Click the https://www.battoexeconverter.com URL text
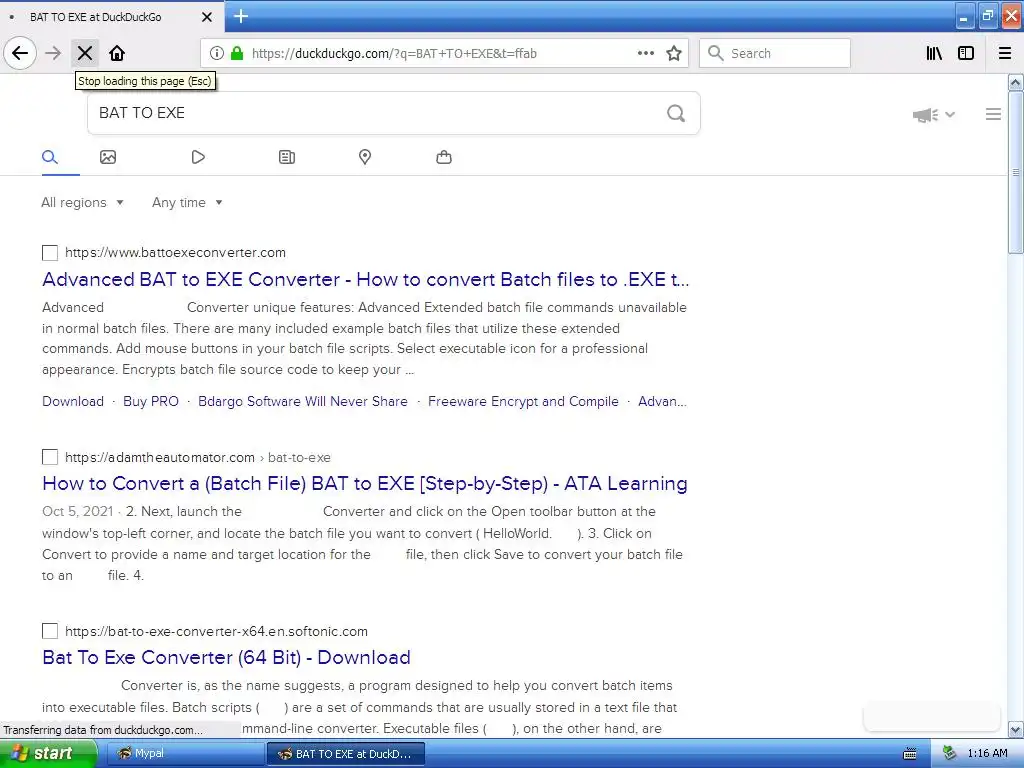This screenshot has height=768, width=1024. (x=176, y=253)
